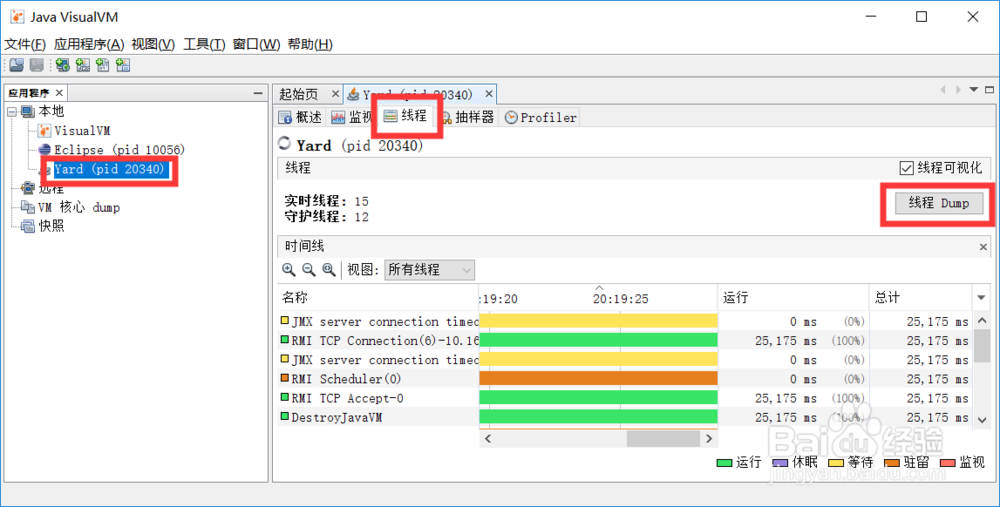1000x507 pixels.
Task: Select VM 核心 dump tree item
Action: click(x=70, y=207)
